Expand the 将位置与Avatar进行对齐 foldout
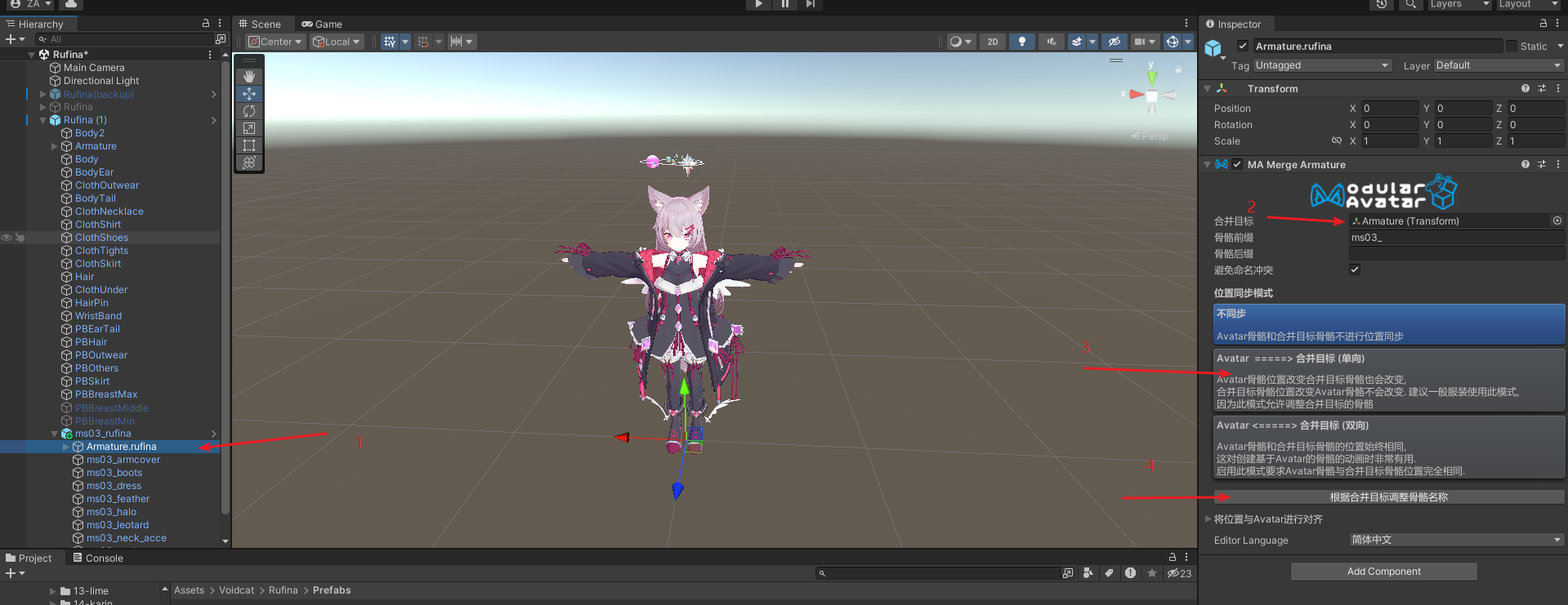This screenshot has width=1568, height=605. tap(1208, 519)
